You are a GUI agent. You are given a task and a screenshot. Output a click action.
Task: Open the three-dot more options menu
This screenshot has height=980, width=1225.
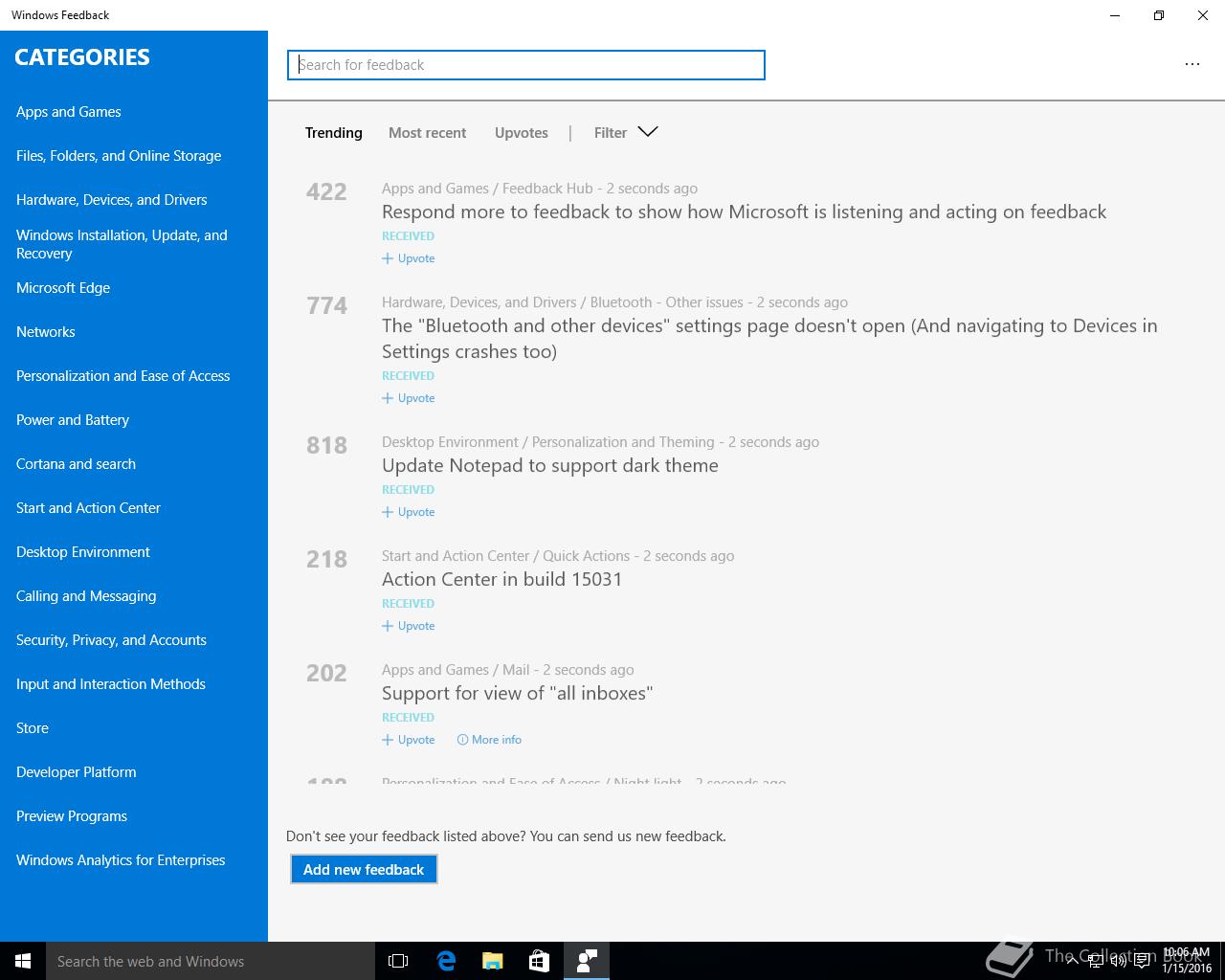click(x=1192, y=64)
